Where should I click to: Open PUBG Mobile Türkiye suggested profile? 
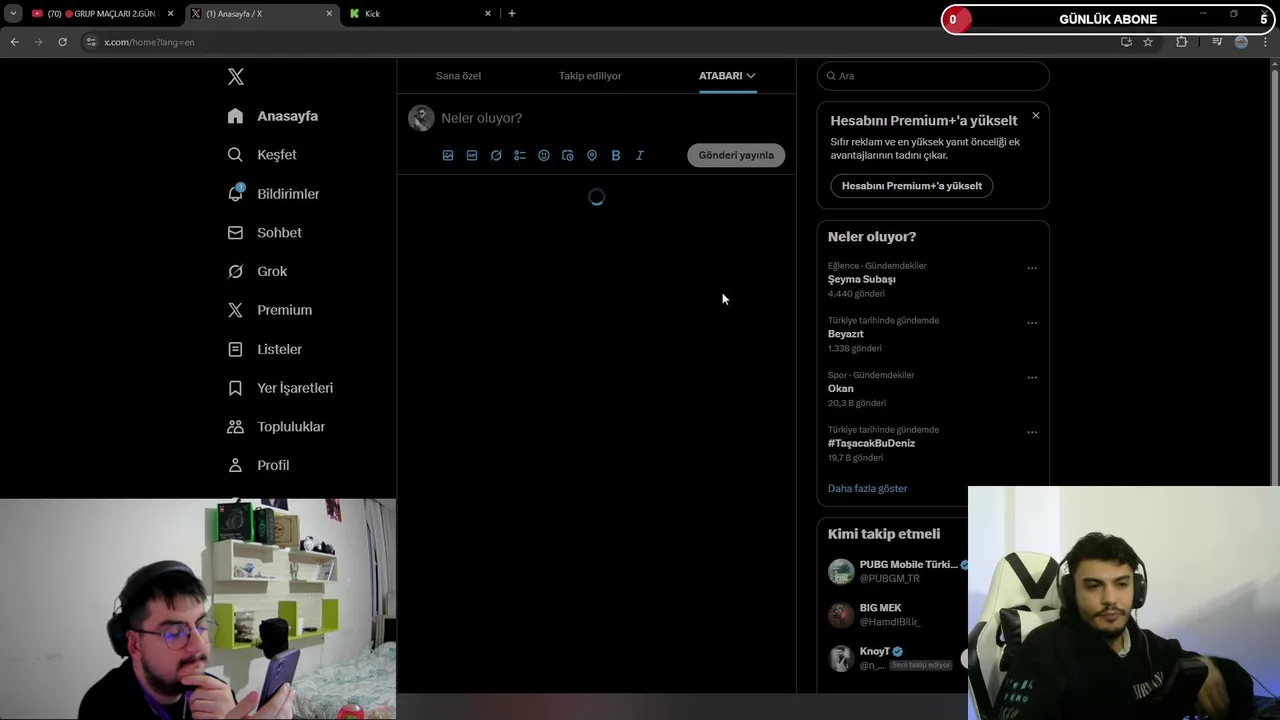point(908,565)
